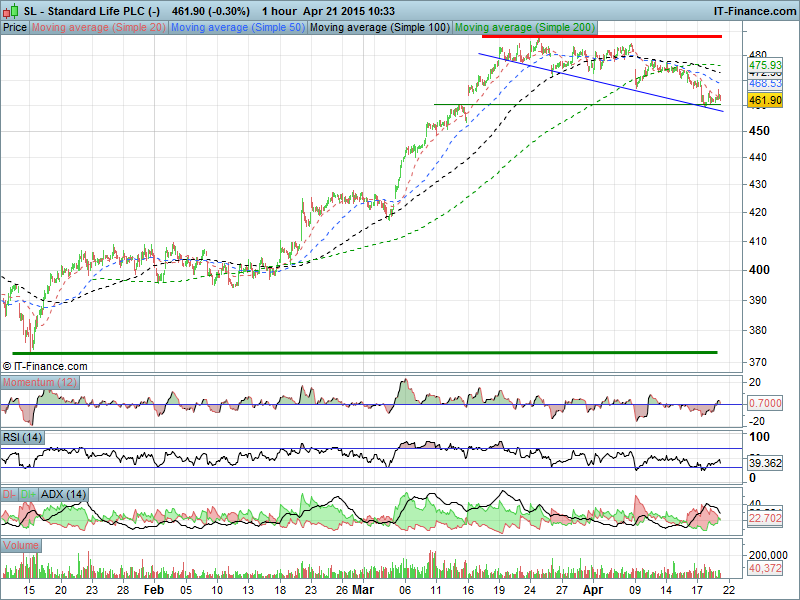Click the © IT-Finance.com watermark

pyautogui.click(x=45, y=366)
